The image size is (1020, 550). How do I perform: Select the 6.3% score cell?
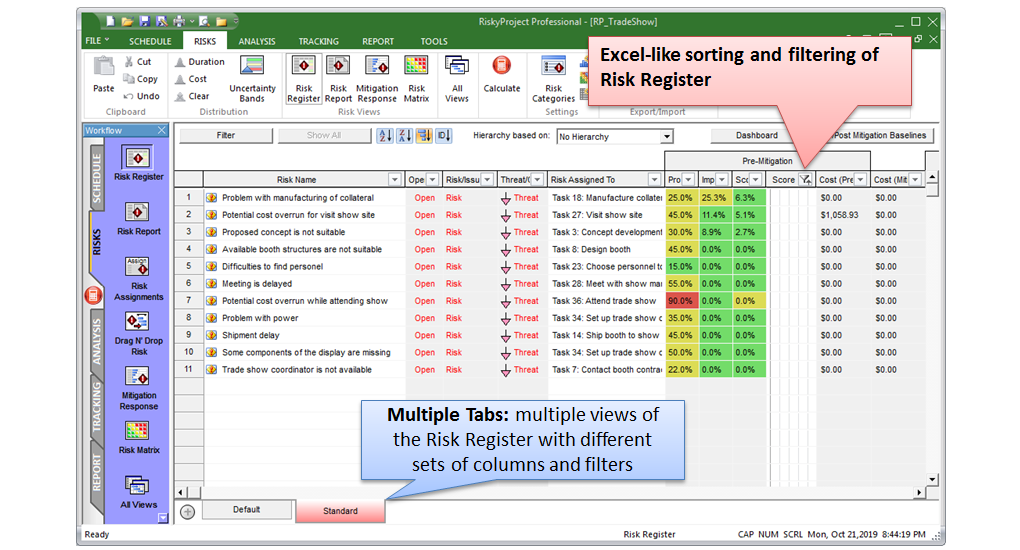[749, 197]
